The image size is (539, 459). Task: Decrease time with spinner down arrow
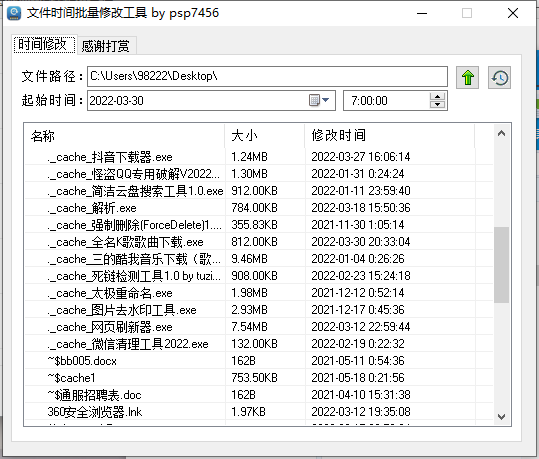click(x=438, y=105)
